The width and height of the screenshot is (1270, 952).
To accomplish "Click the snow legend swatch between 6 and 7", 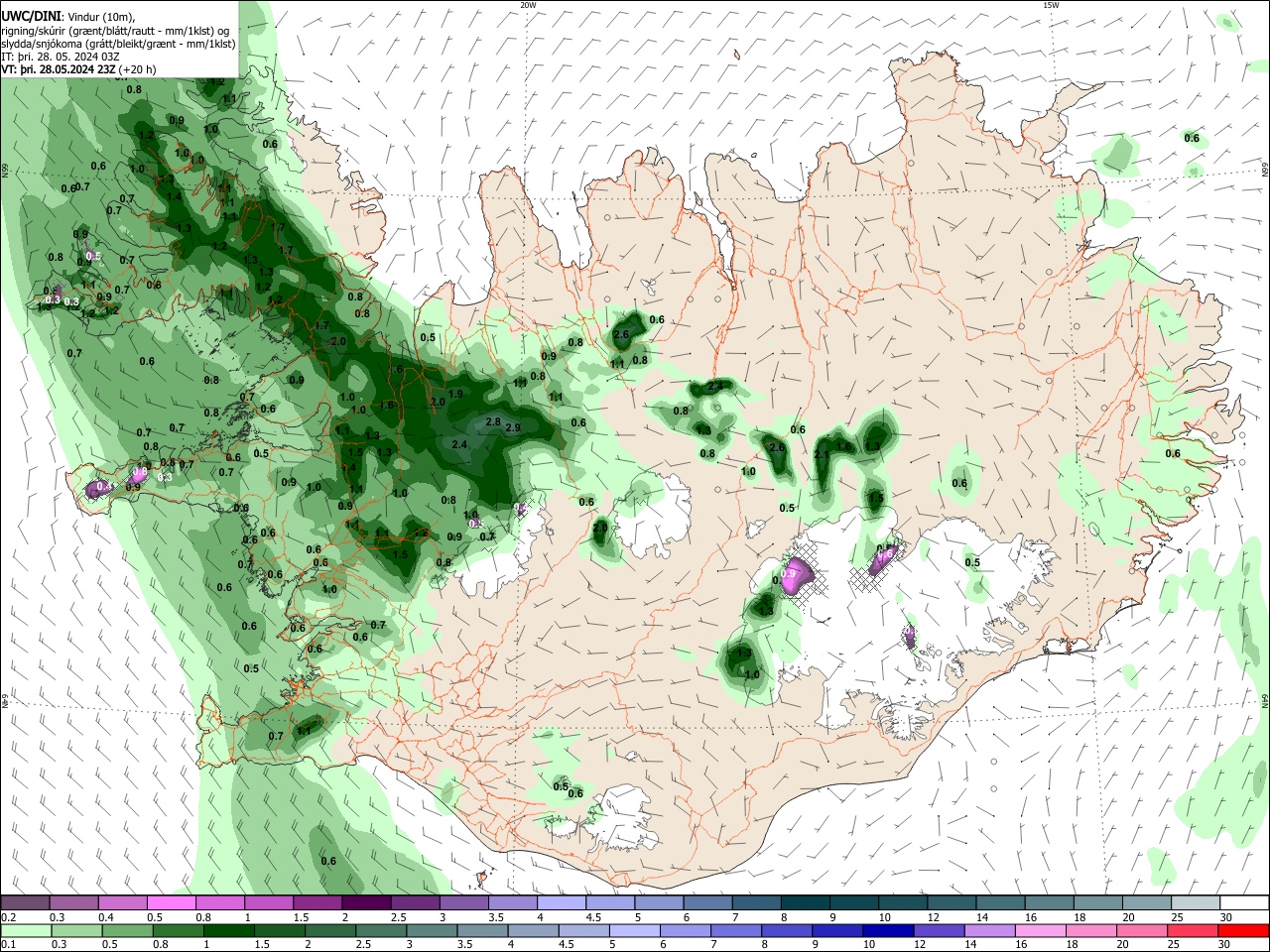I will click(707, 903).
